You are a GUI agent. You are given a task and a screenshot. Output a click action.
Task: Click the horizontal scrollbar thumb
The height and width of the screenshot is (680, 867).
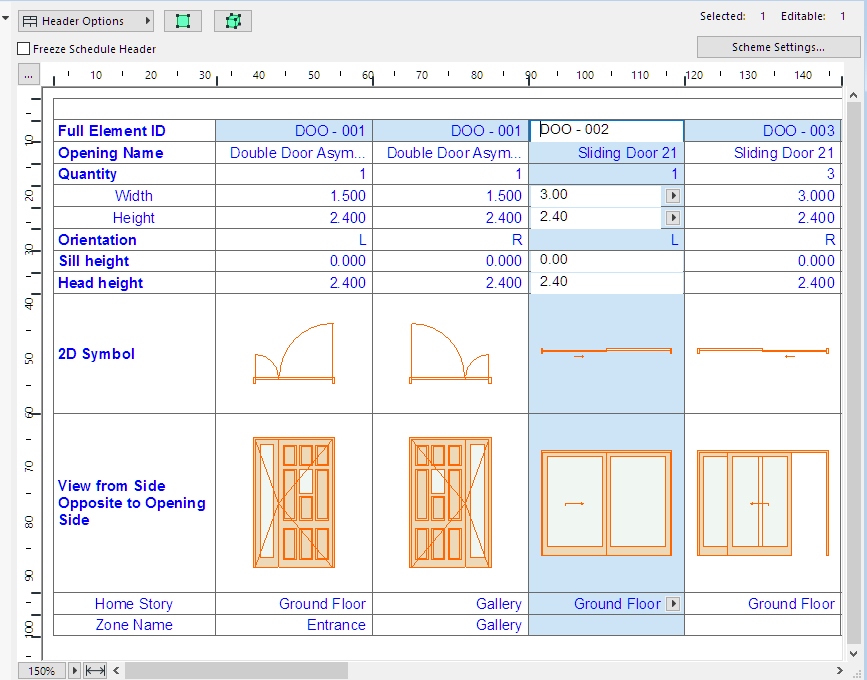pos(236,670)
